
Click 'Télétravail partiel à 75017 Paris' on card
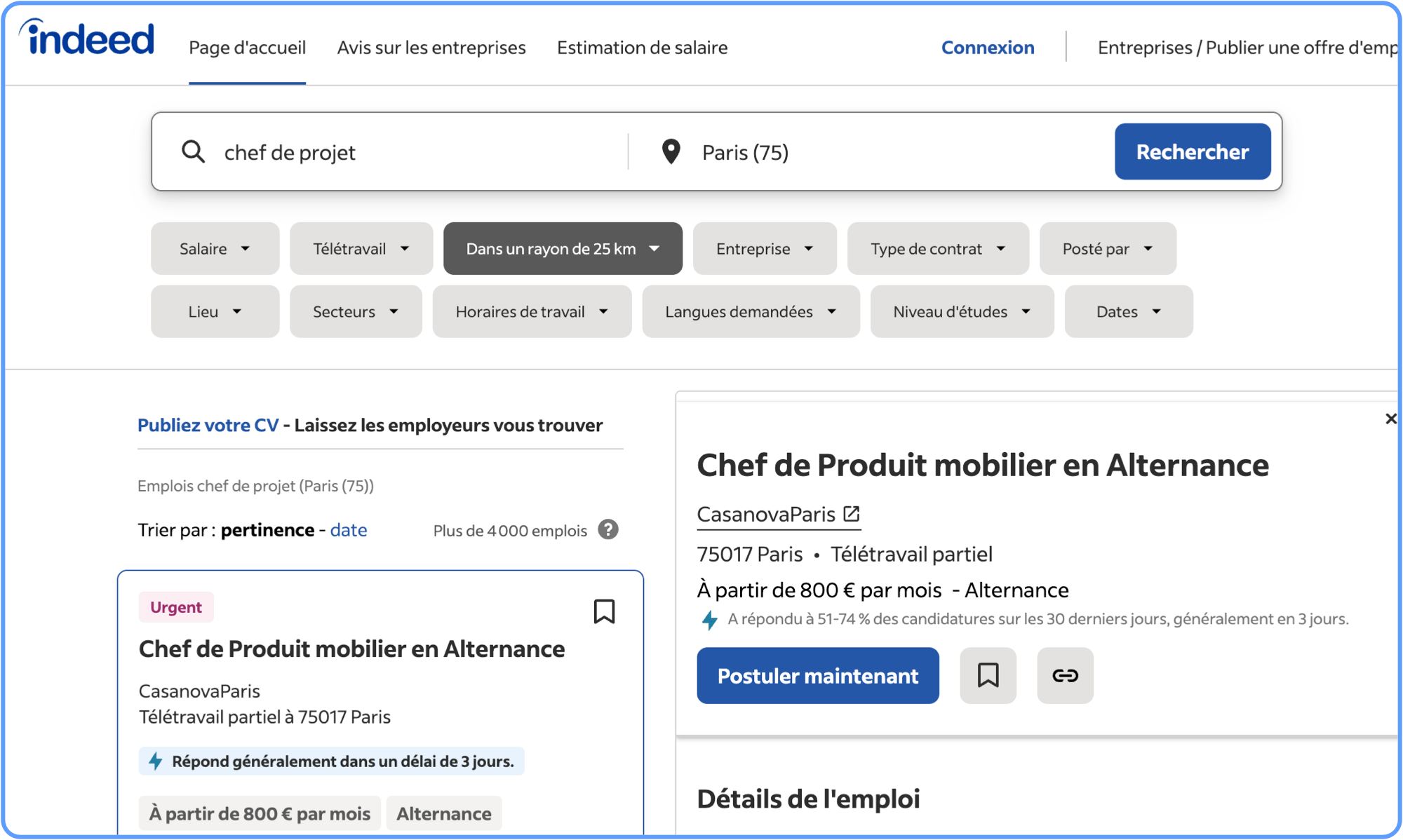click(264, 717)
